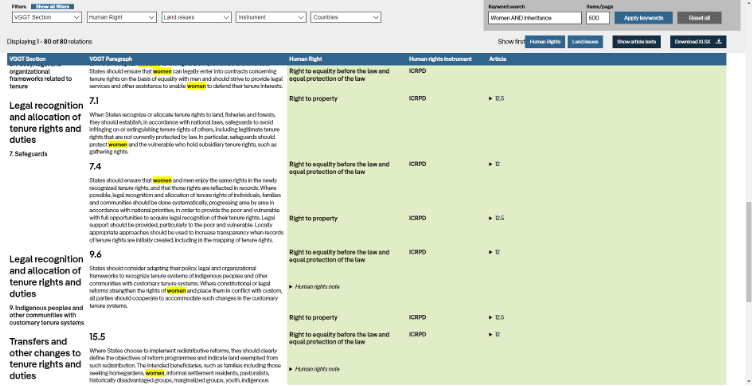Open the Human Right filter dropdown
The height and width of the screenshot is (386, 752).
[x=122, y=17]
